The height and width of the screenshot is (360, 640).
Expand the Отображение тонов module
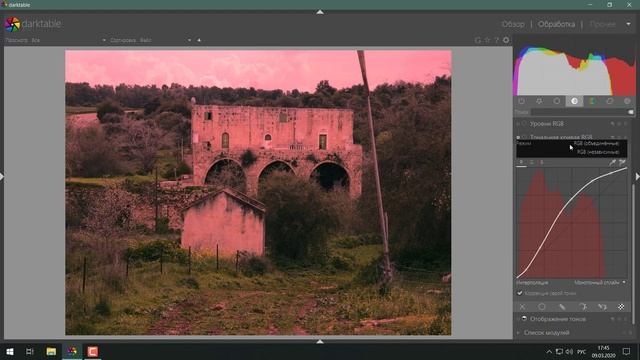point(558,319)
